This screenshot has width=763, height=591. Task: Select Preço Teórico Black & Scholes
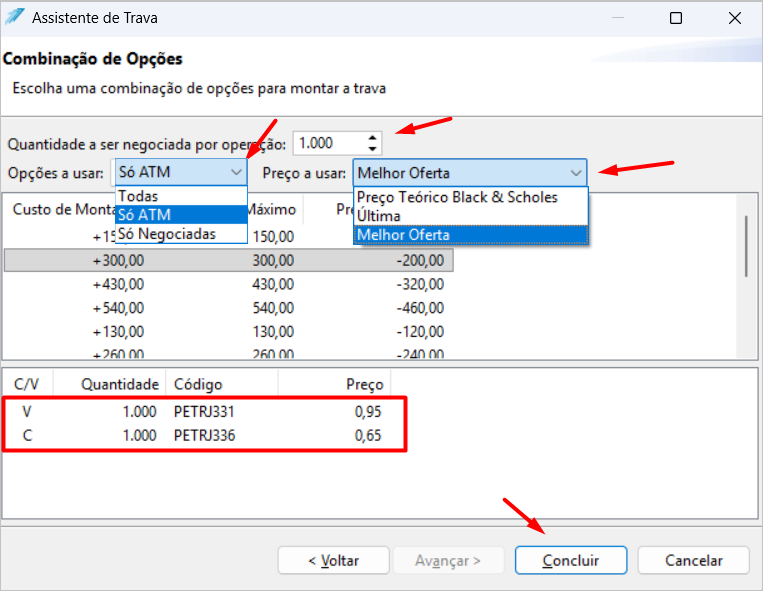point(471,197)
